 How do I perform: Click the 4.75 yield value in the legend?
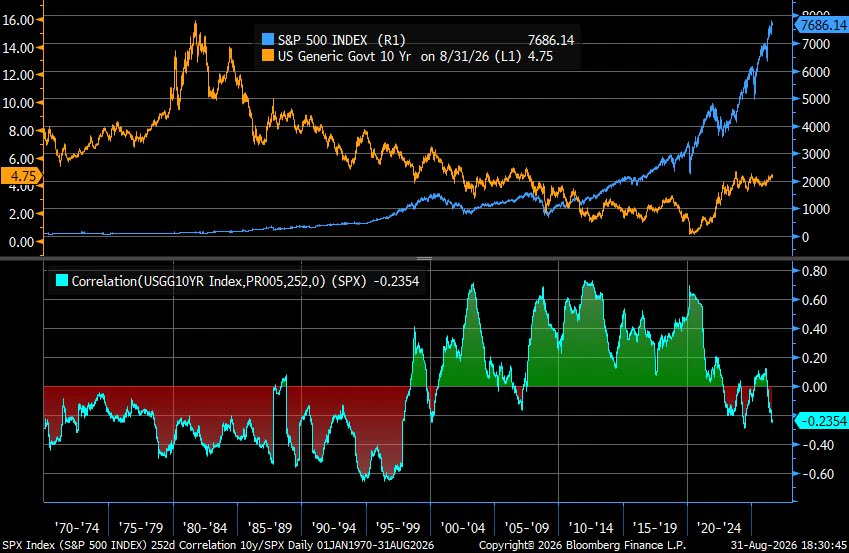pos(540,56)
